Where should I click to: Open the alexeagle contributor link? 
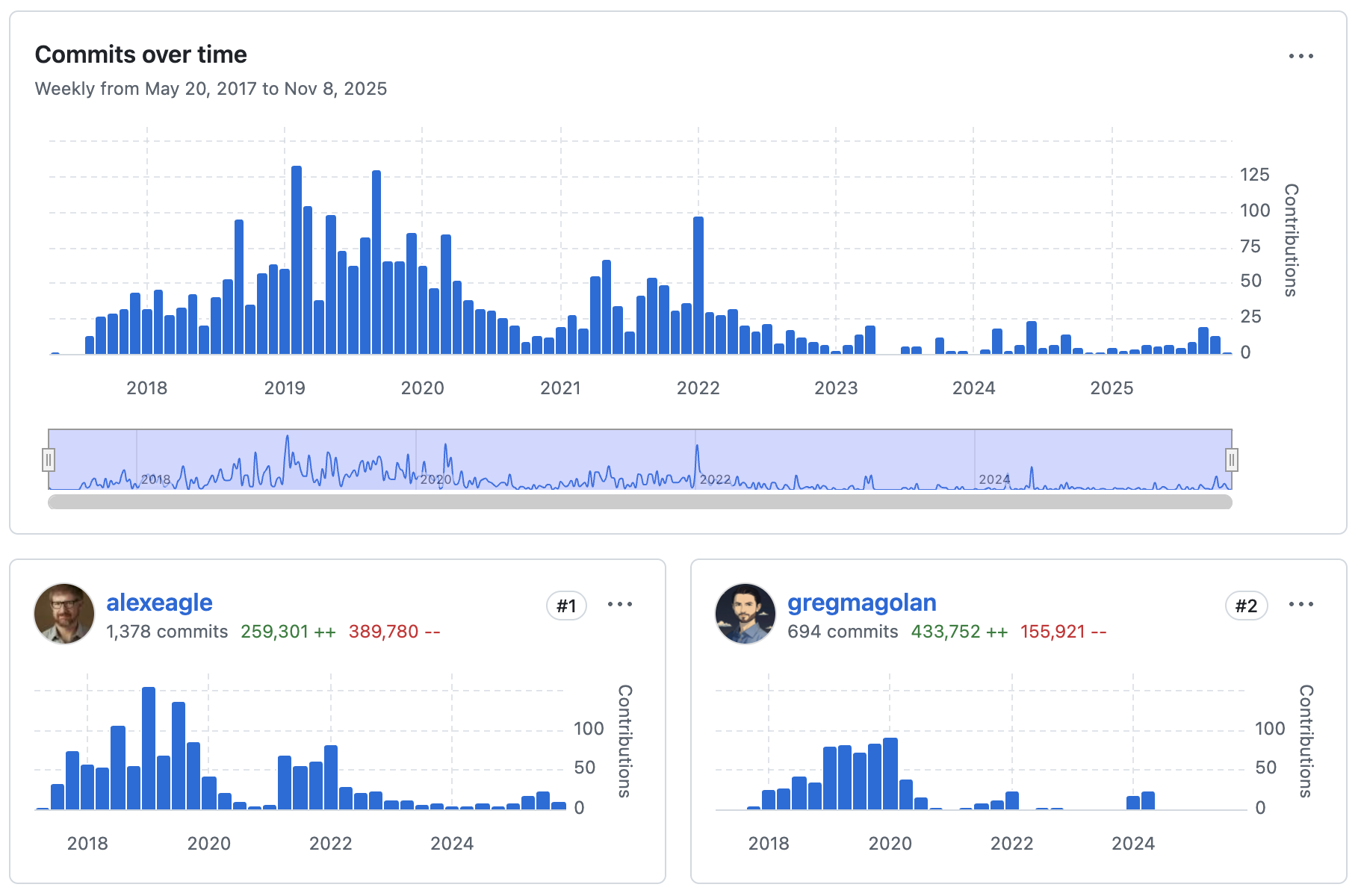[x=159, y=603]
